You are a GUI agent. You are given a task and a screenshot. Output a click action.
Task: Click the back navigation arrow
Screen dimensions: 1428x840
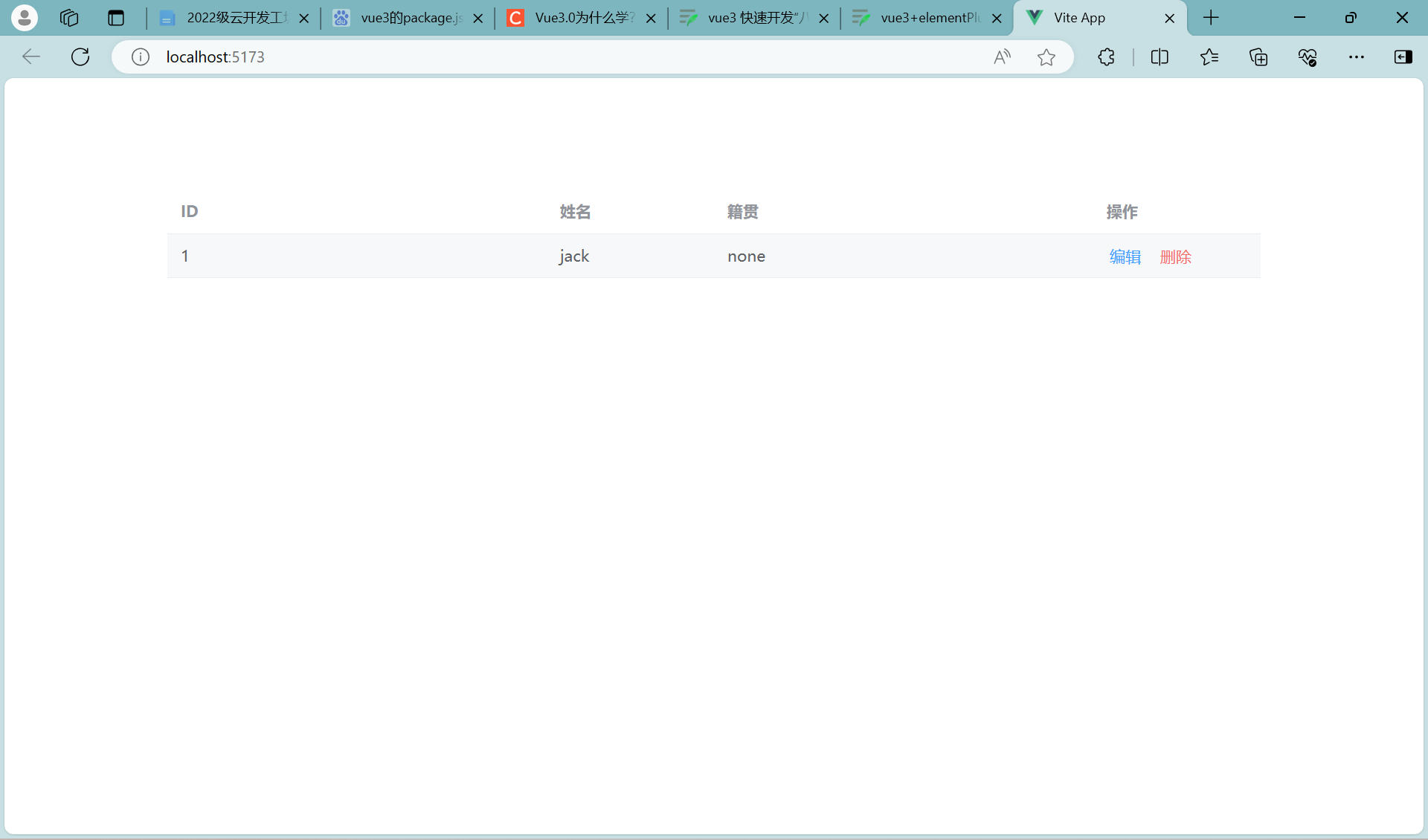(x=31, y=56)
